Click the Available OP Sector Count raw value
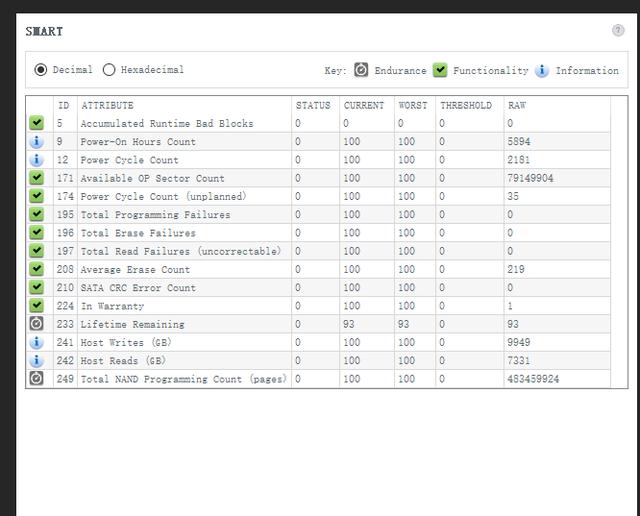 532,178
